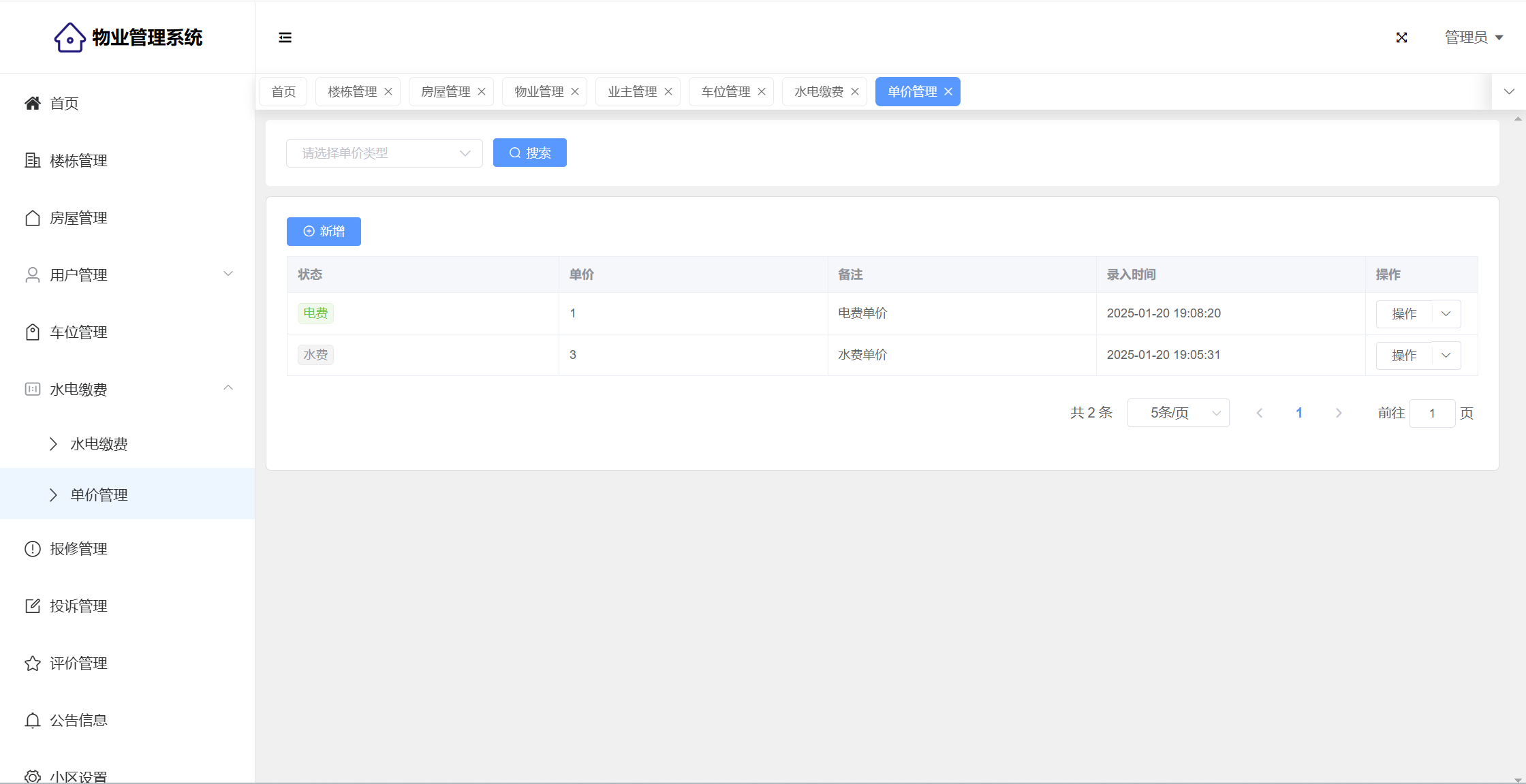
Task: Click the 搜索 button
Action: 529,153
